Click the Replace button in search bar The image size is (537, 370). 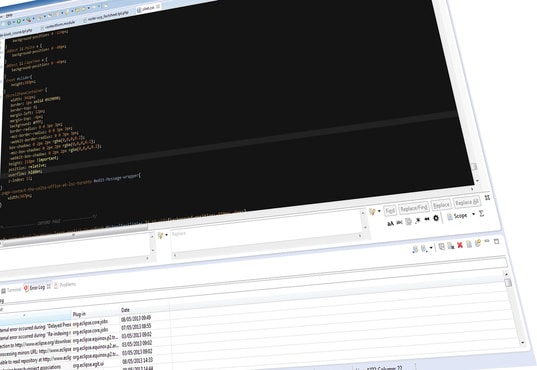click(x=441, y=205)
